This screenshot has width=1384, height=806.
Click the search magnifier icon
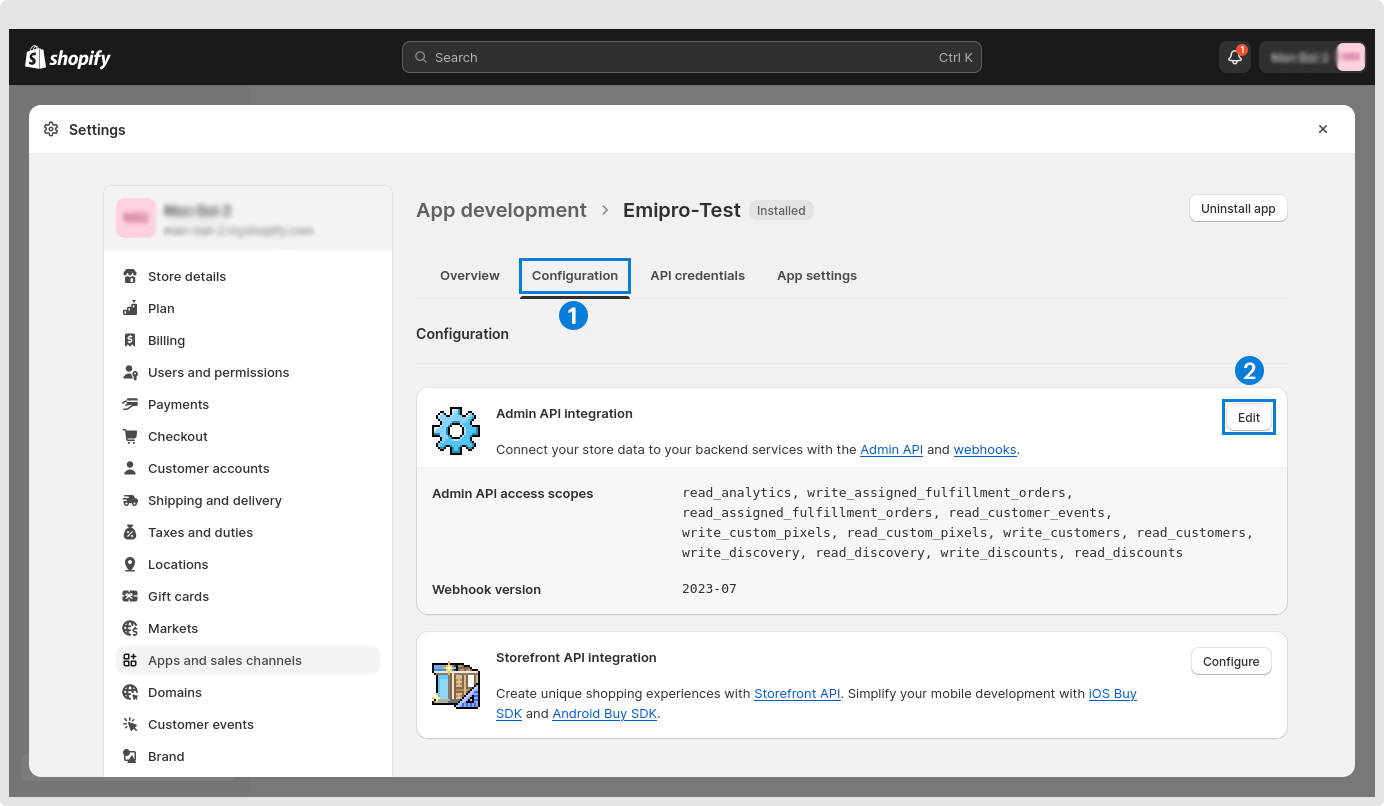click(x=421, y=57)
